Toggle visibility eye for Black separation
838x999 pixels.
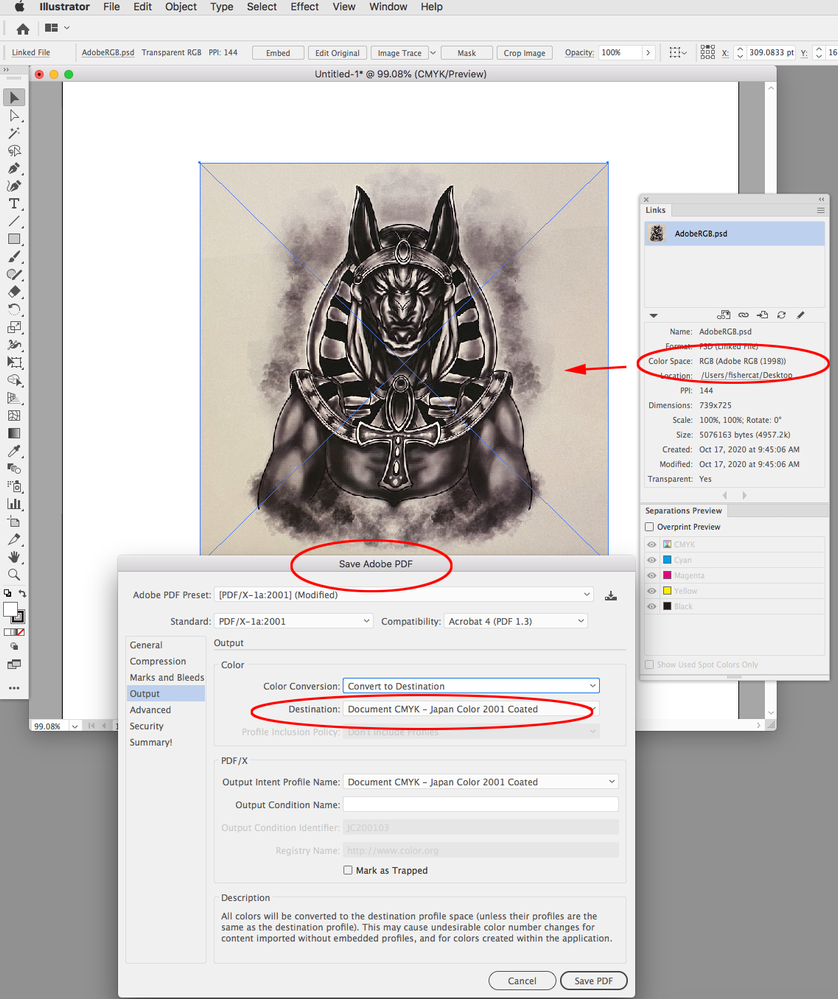point(651,607)
